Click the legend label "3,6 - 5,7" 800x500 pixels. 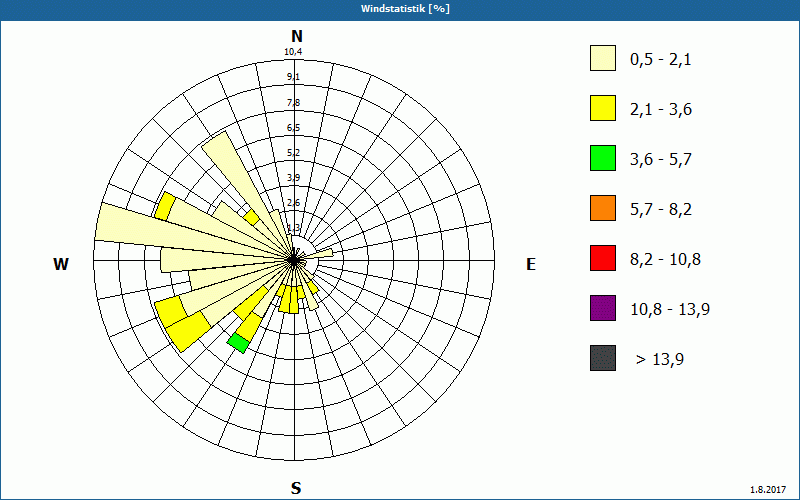point(661,160)
